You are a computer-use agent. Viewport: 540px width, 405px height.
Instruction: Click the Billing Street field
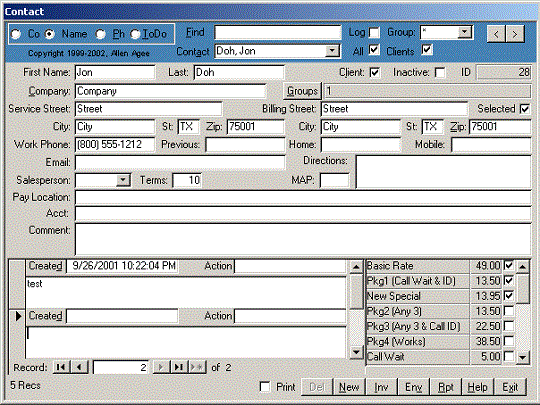coord(394,109)
